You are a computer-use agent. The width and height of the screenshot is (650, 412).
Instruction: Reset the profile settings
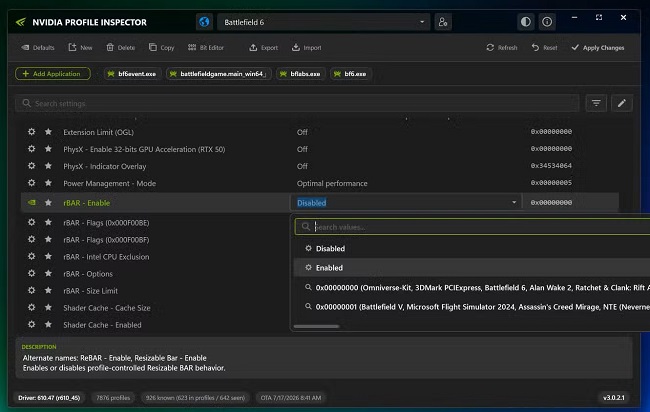(x=544, y=48)
